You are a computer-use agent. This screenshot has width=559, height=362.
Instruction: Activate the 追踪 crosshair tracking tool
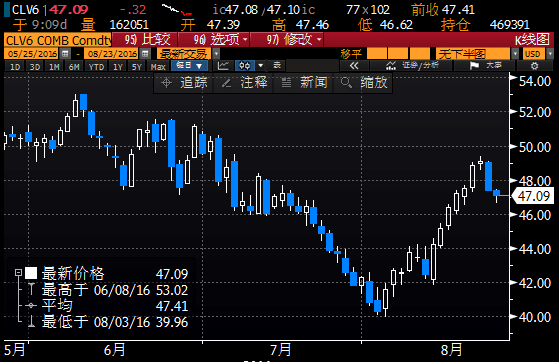coord(184,83)
